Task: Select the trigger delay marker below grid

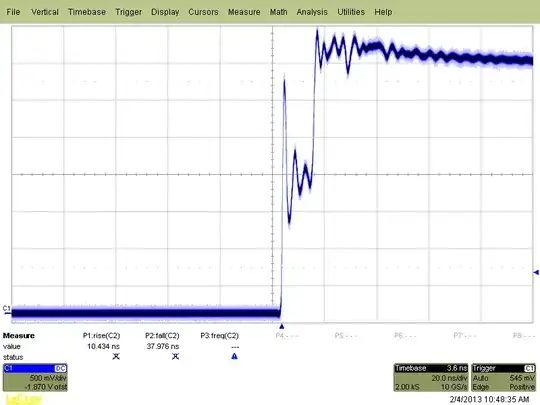Action: click(282, 326)
